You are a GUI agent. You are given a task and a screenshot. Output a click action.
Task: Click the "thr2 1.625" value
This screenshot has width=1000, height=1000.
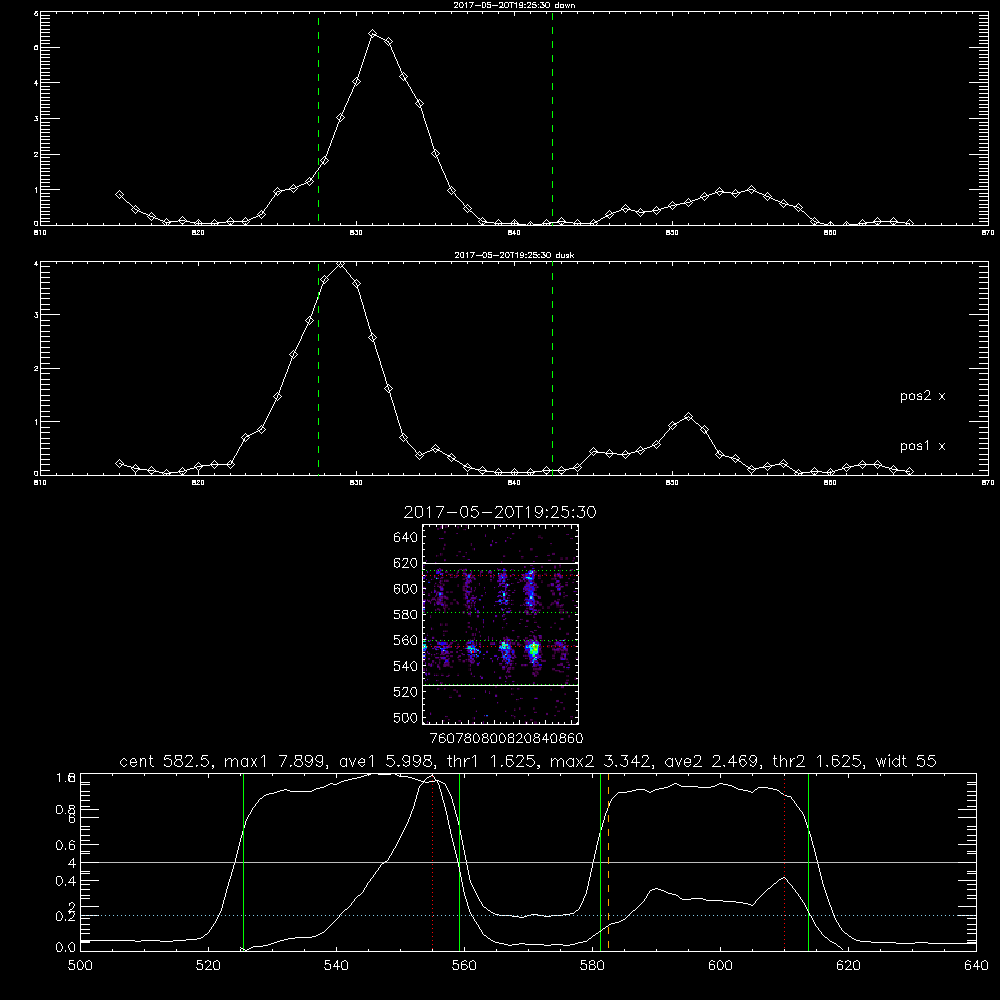(x=818, y=761)
